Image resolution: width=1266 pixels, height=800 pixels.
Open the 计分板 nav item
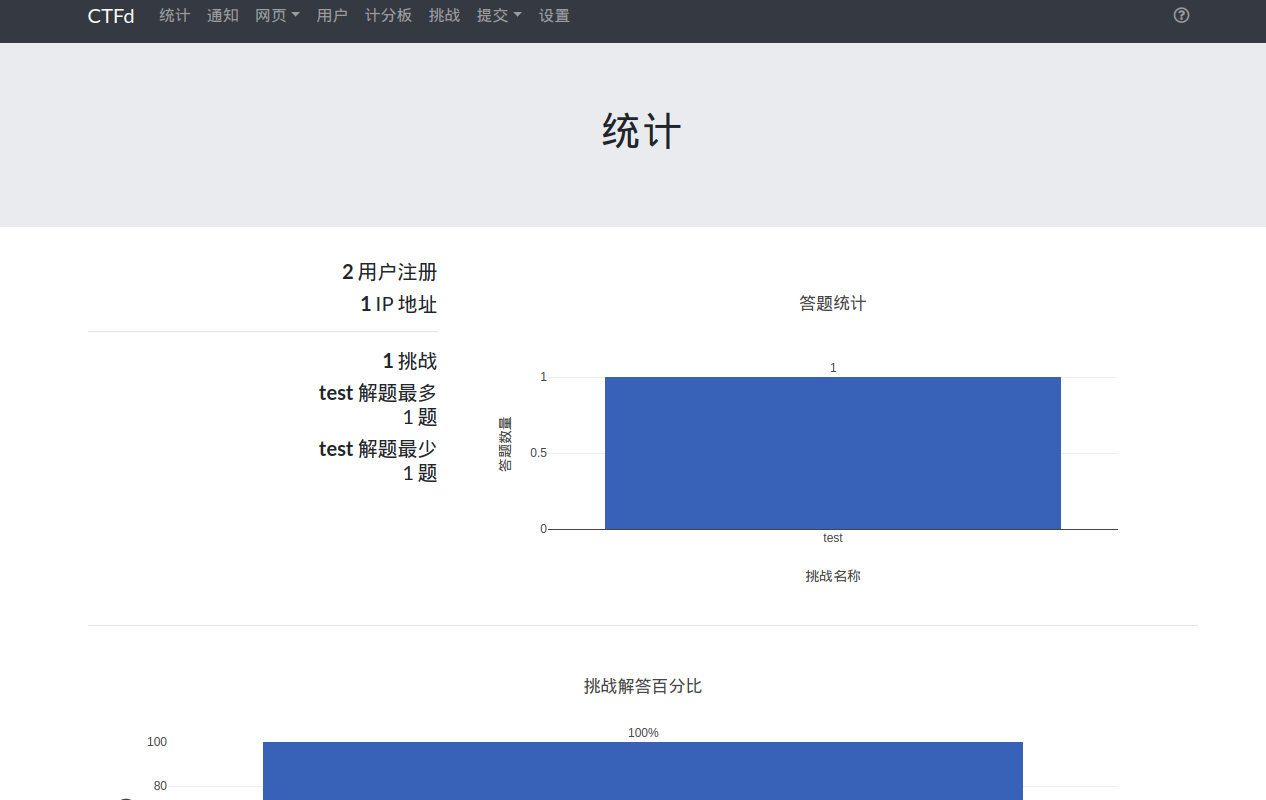coord(388,16)
